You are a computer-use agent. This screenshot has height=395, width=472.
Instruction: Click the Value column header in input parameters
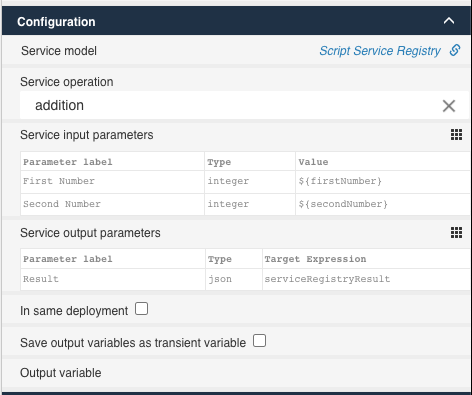[x=383, y=162]
